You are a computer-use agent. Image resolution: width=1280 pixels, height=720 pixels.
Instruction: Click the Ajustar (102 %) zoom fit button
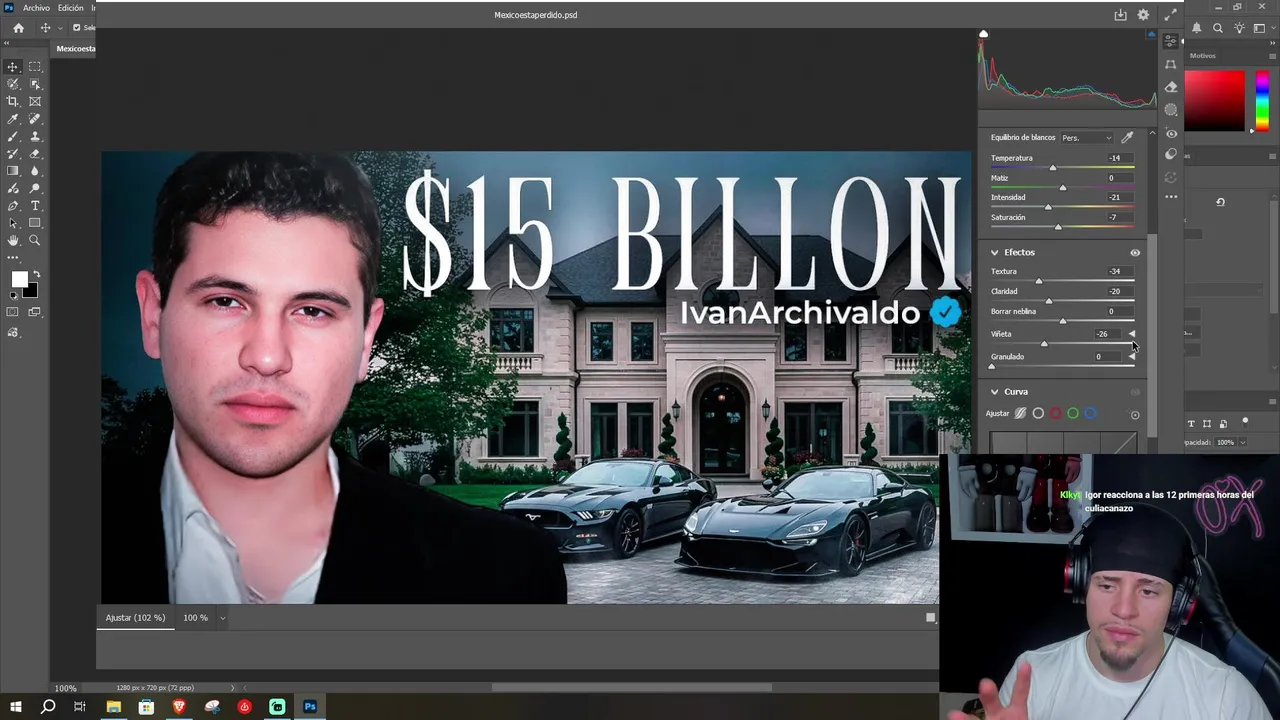click(135, 618)
